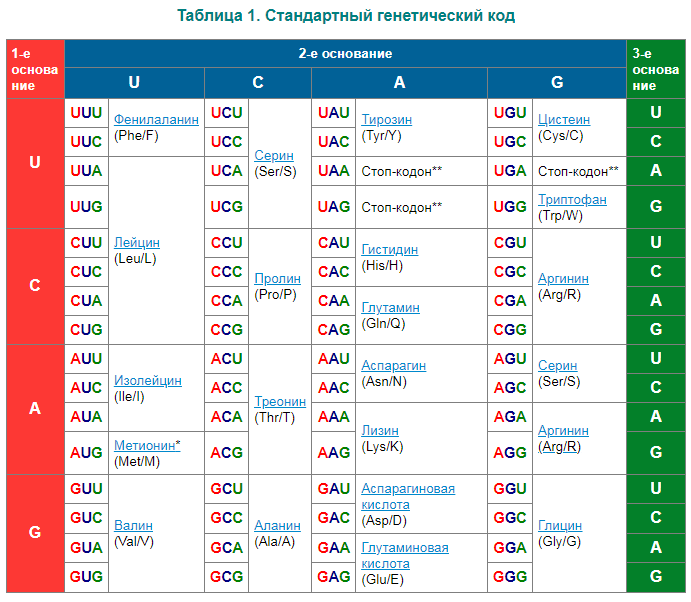This screenshot has height=602, width=691.
Task: Follow the Лизин link
Action: click(x=380, y=430)
